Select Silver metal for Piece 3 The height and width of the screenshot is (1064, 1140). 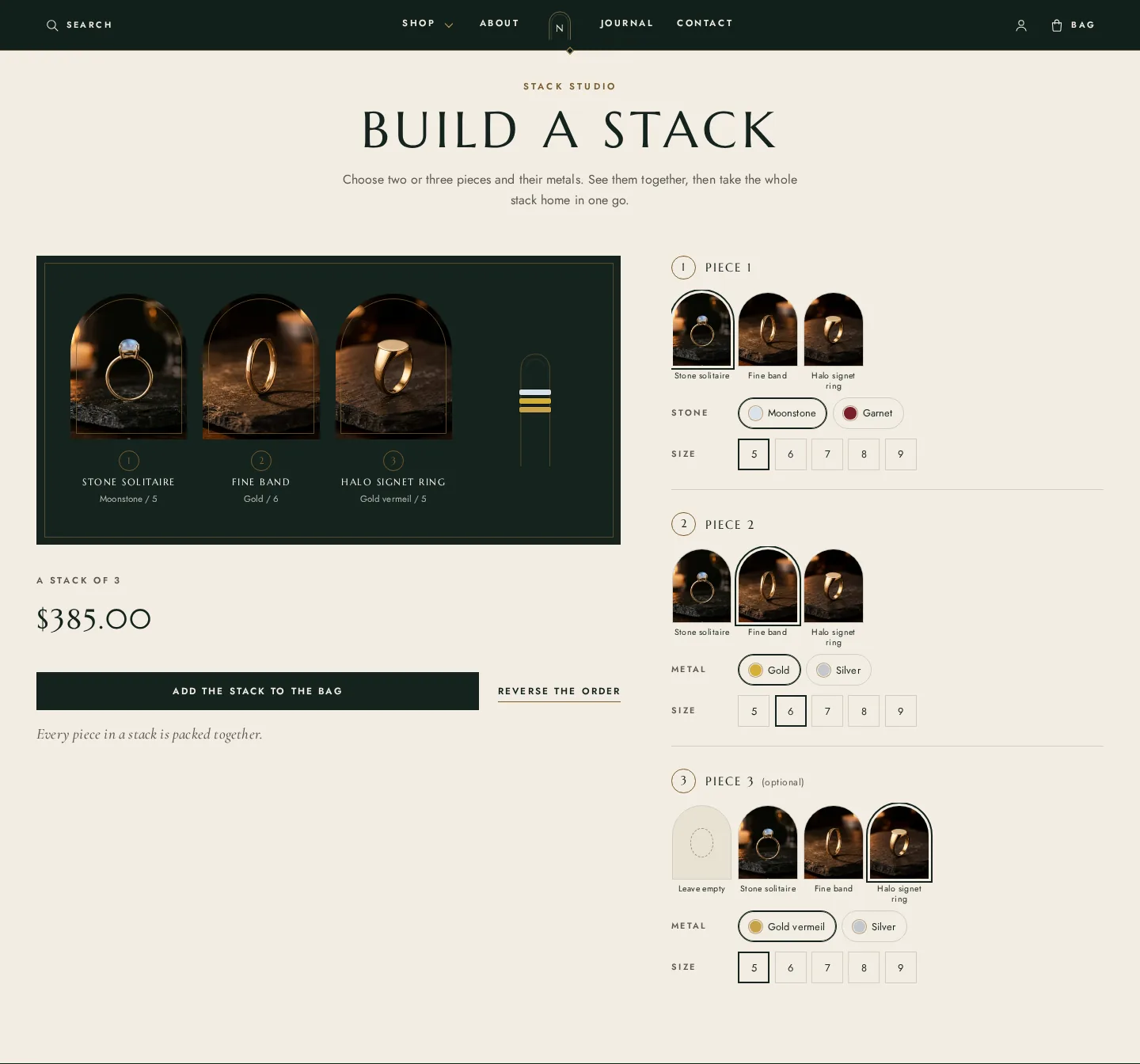[874, 926]
